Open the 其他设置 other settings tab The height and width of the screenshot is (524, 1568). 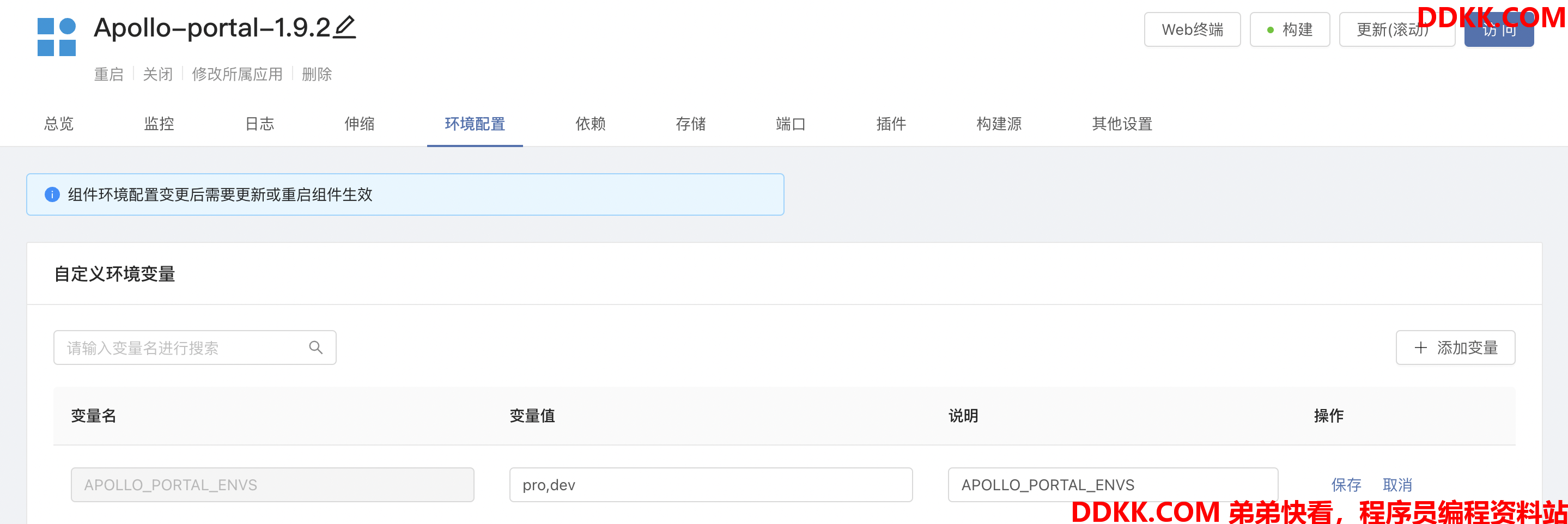(x=1122, y=124)
